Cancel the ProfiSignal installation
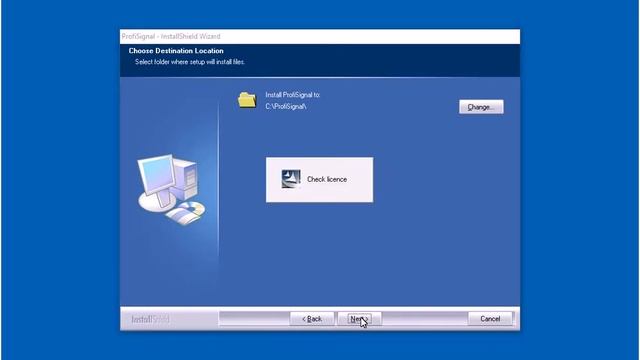 pyautogui.click(x=490, y=319)
